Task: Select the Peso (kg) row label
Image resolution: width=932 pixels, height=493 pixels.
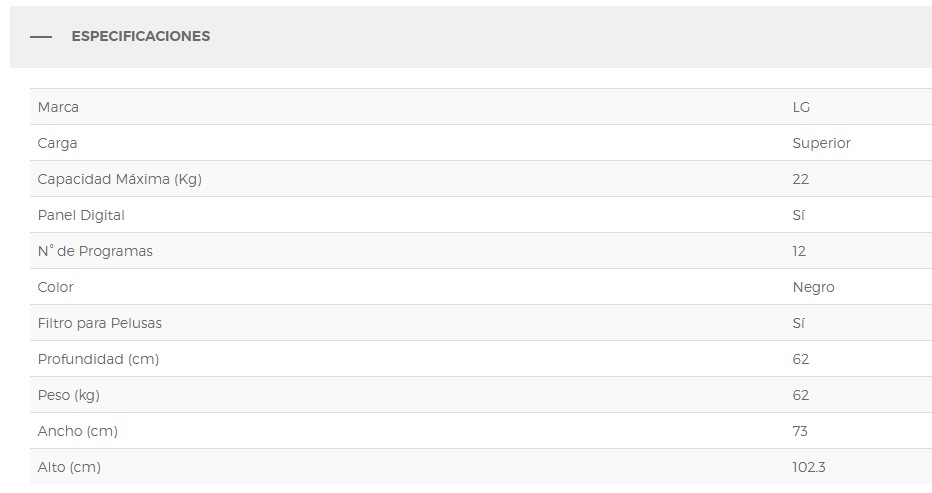Action: point(68,395)
